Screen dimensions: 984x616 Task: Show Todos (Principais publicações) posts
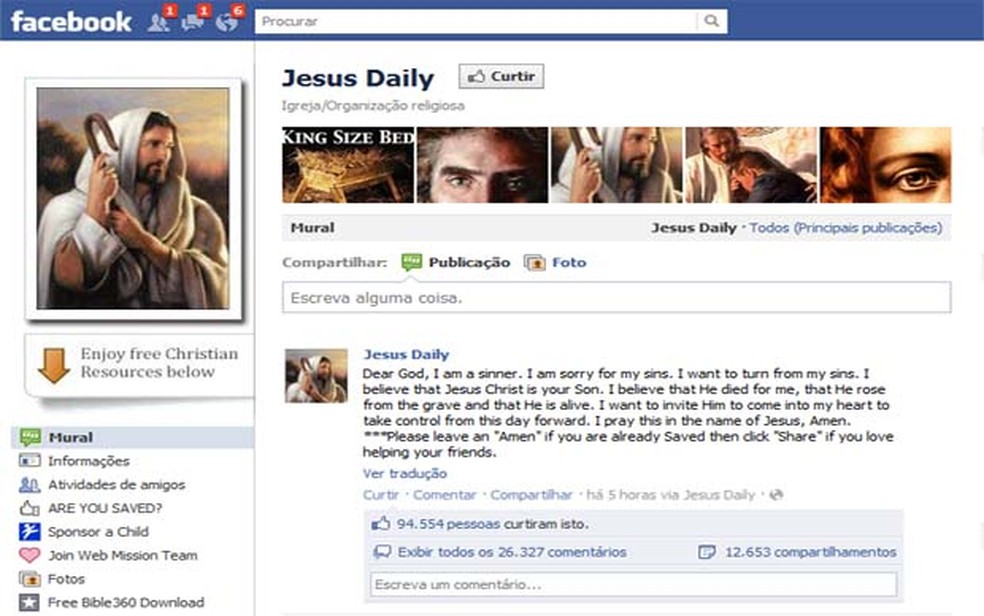pyautogui.click(x=846, y=228)
